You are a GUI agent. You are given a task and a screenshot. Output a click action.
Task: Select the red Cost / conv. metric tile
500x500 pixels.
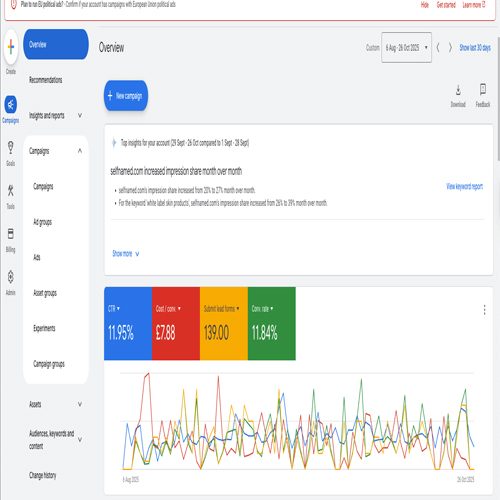(x=176, y=323)
